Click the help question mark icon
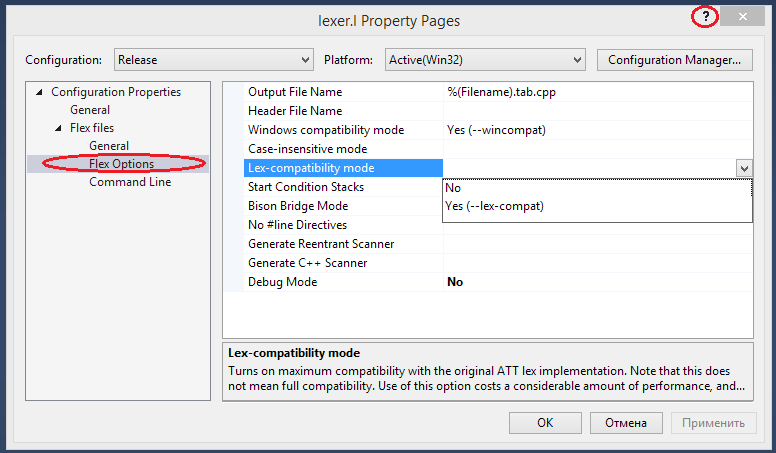This screenshot has height=453, width=776. point(706,17)
